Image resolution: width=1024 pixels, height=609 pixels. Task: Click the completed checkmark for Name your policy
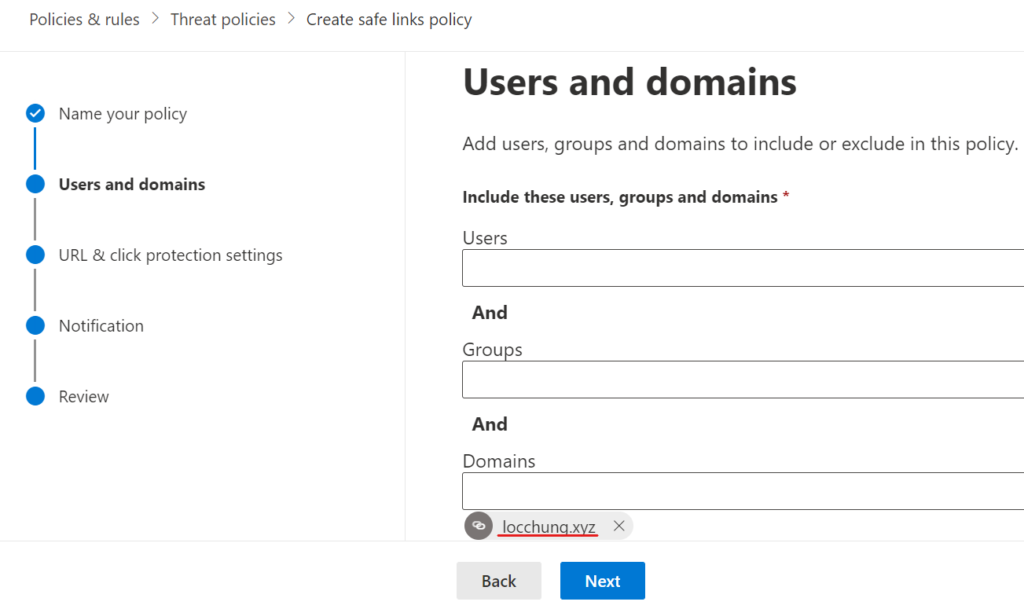[x=35, y=114]
